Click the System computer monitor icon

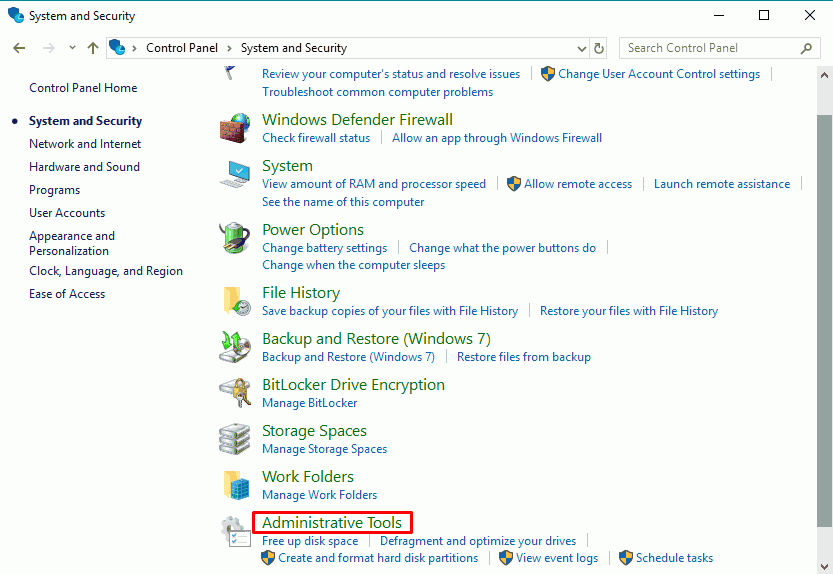tap(235, 174)
